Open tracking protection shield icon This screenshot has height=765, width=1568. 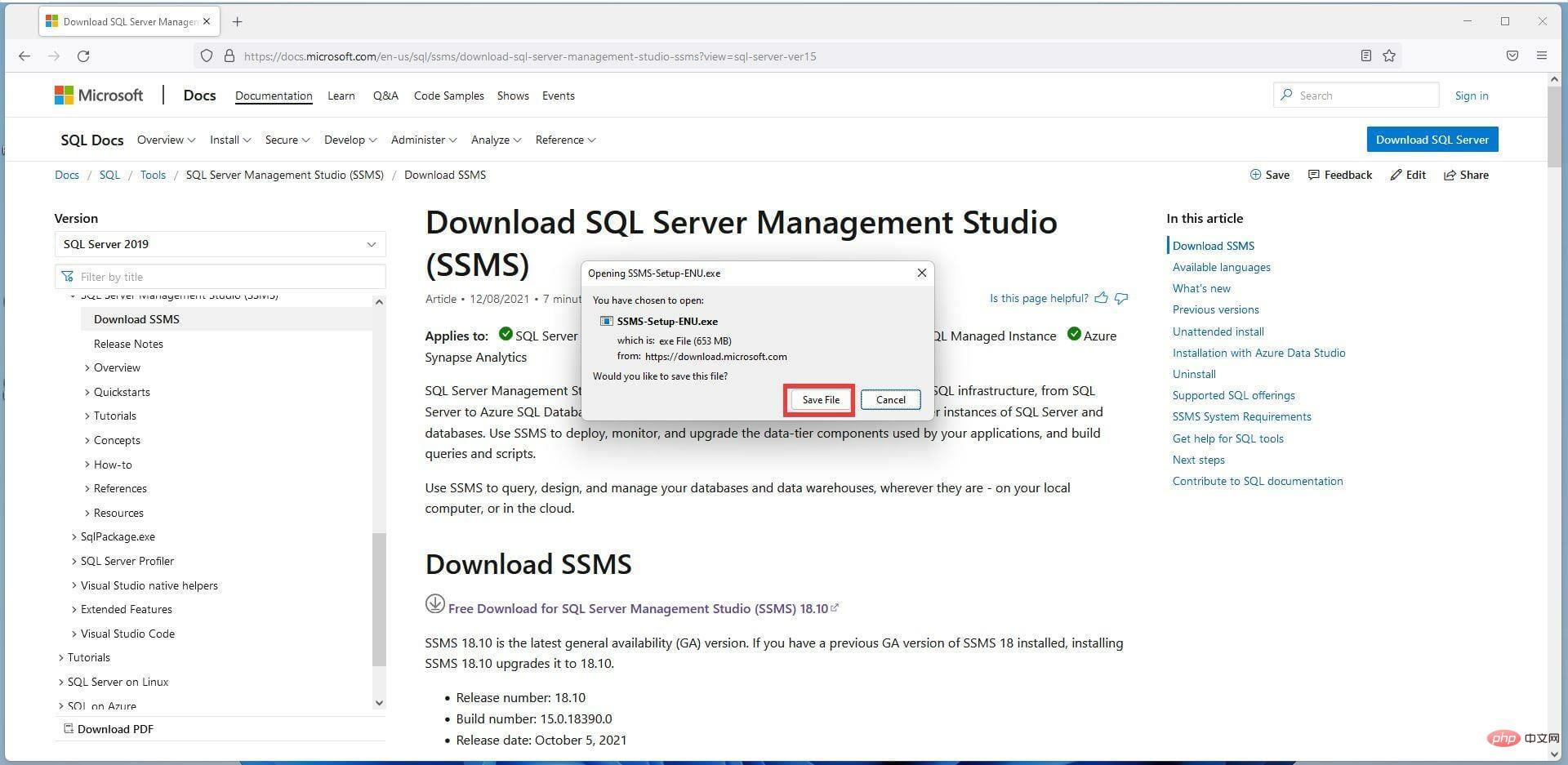(207, 56)
